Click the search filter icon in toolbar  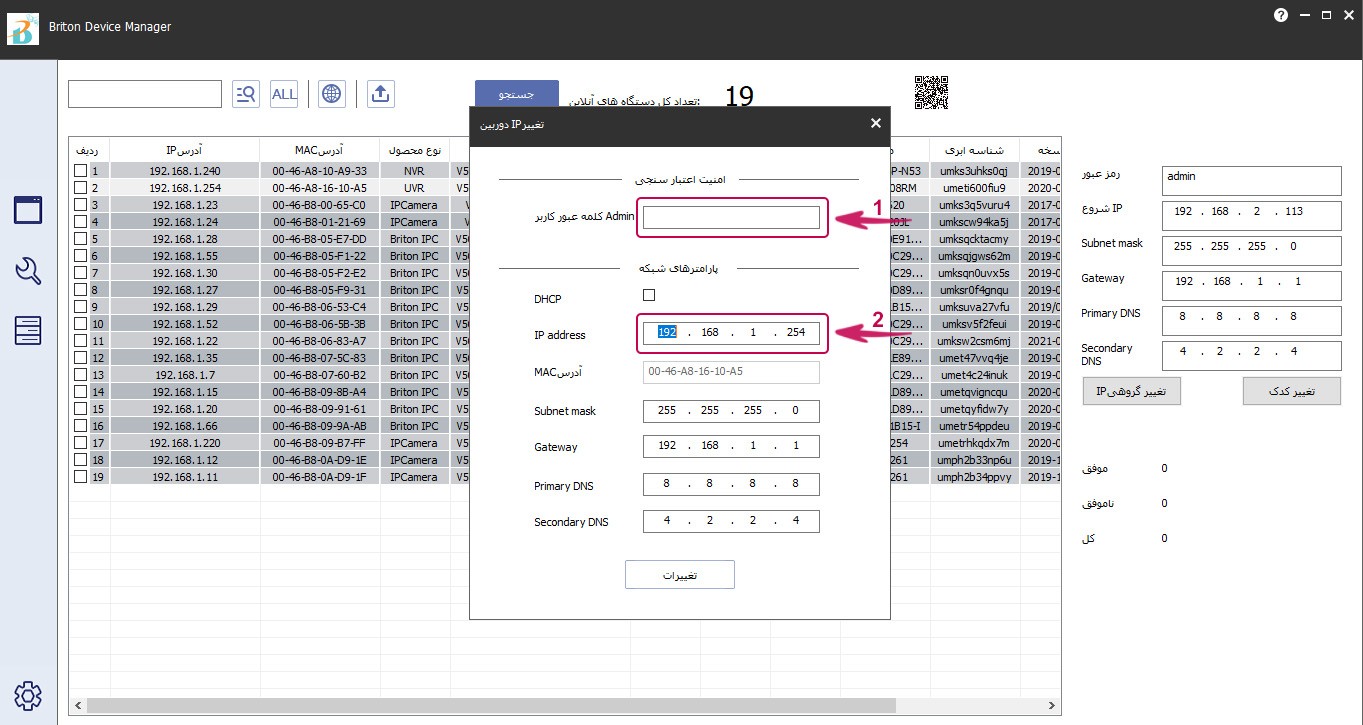(x=245, y=94)
